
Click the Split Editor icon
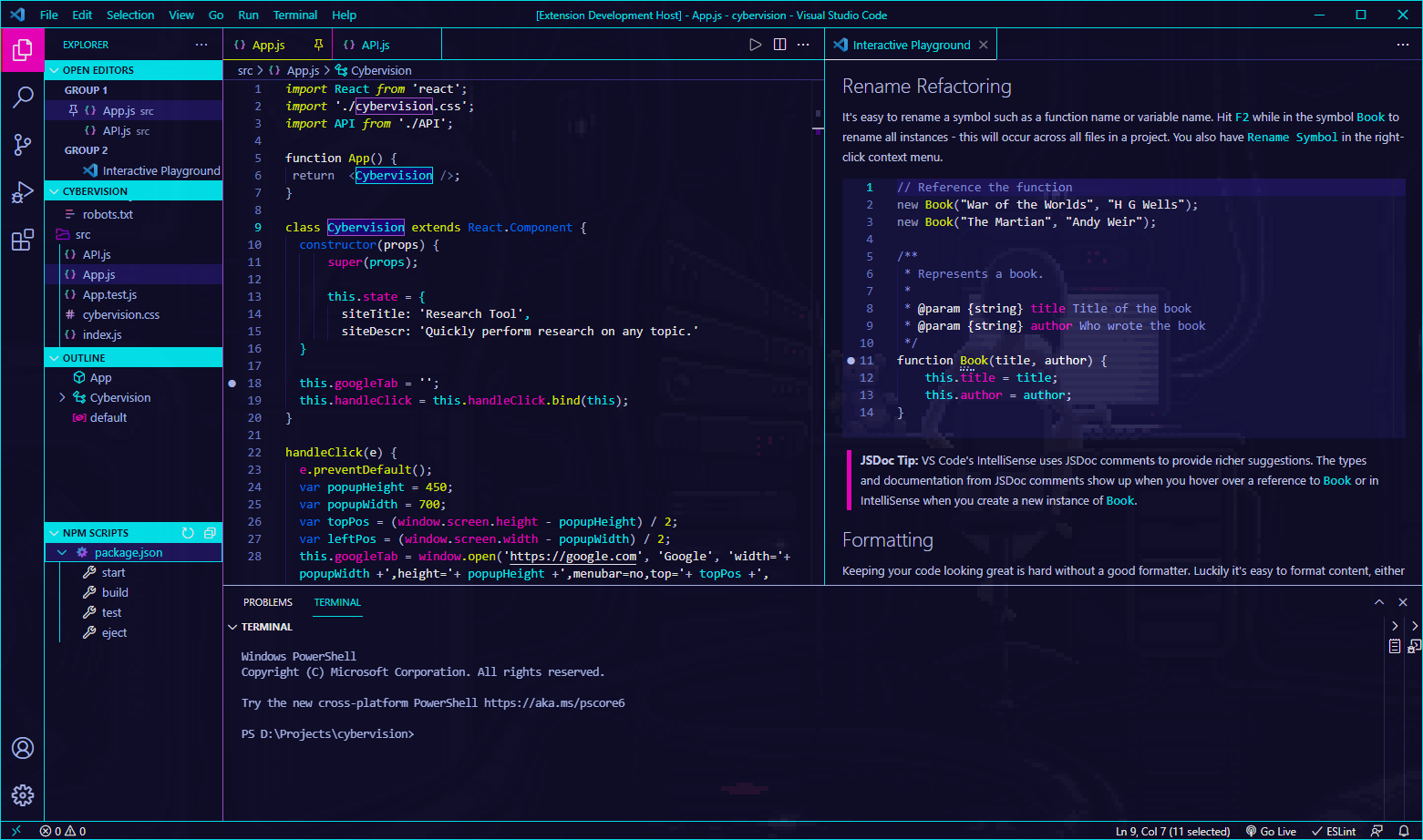[779, 45]
